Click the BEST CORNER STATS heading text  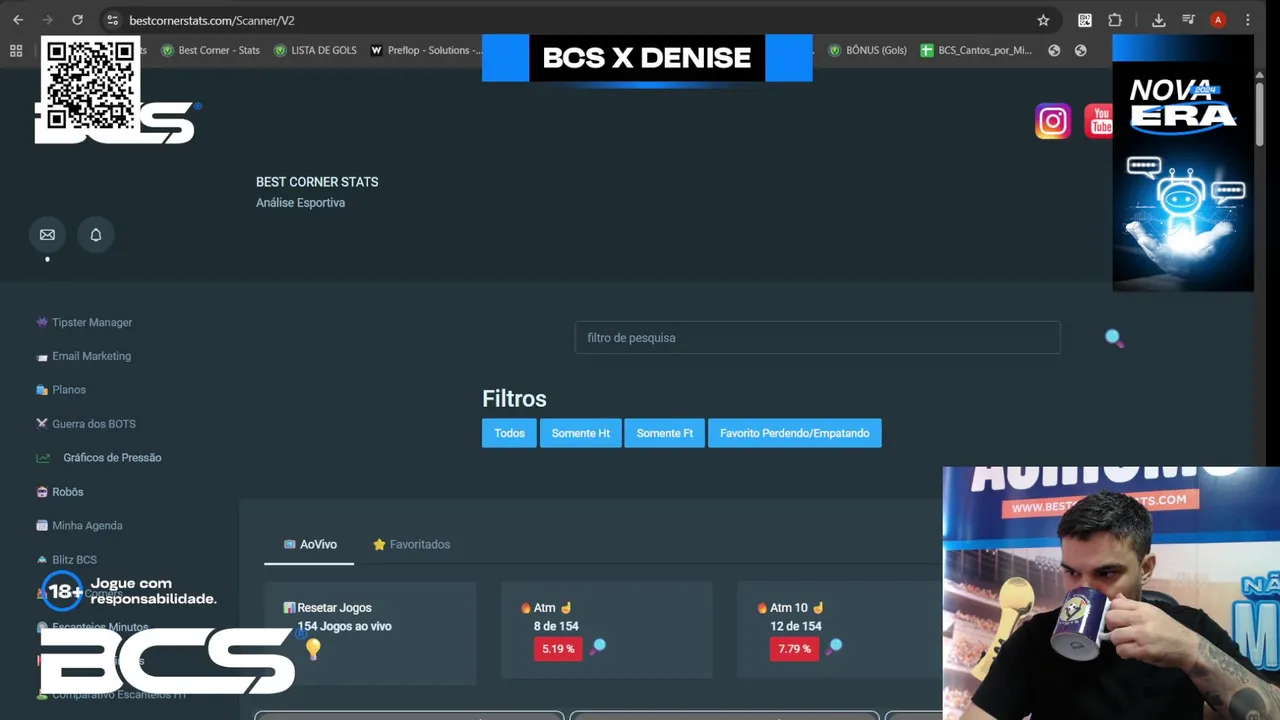(317, 182)
